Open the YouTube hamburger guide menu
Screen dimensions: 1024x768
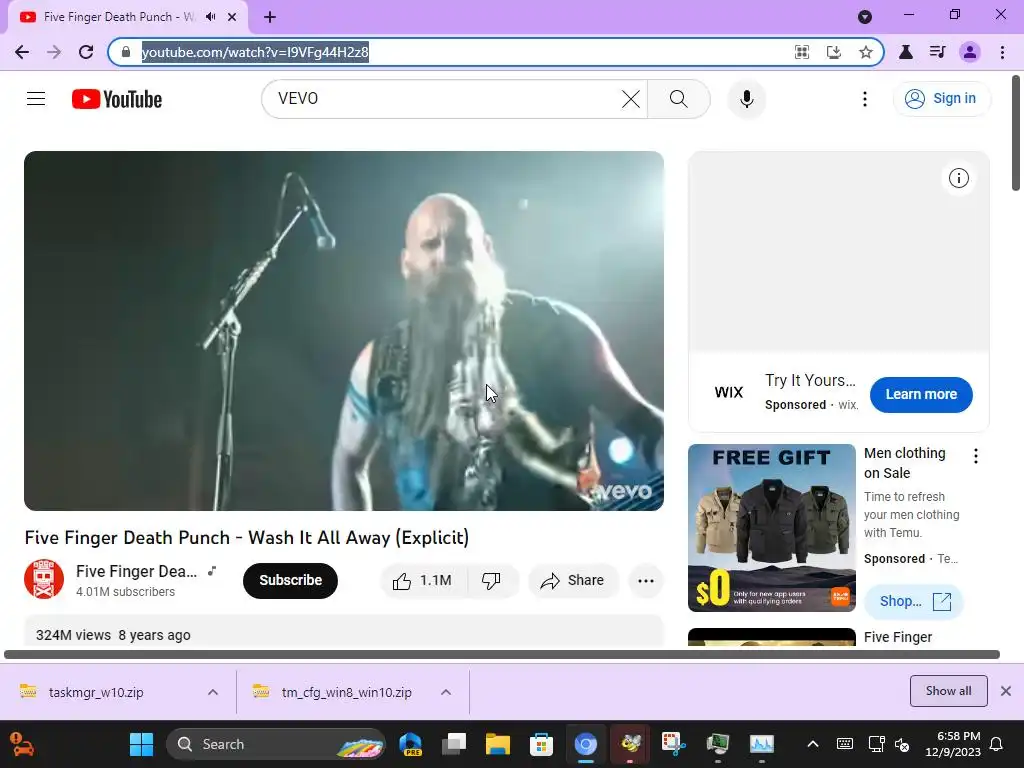[x=36, y=99]
